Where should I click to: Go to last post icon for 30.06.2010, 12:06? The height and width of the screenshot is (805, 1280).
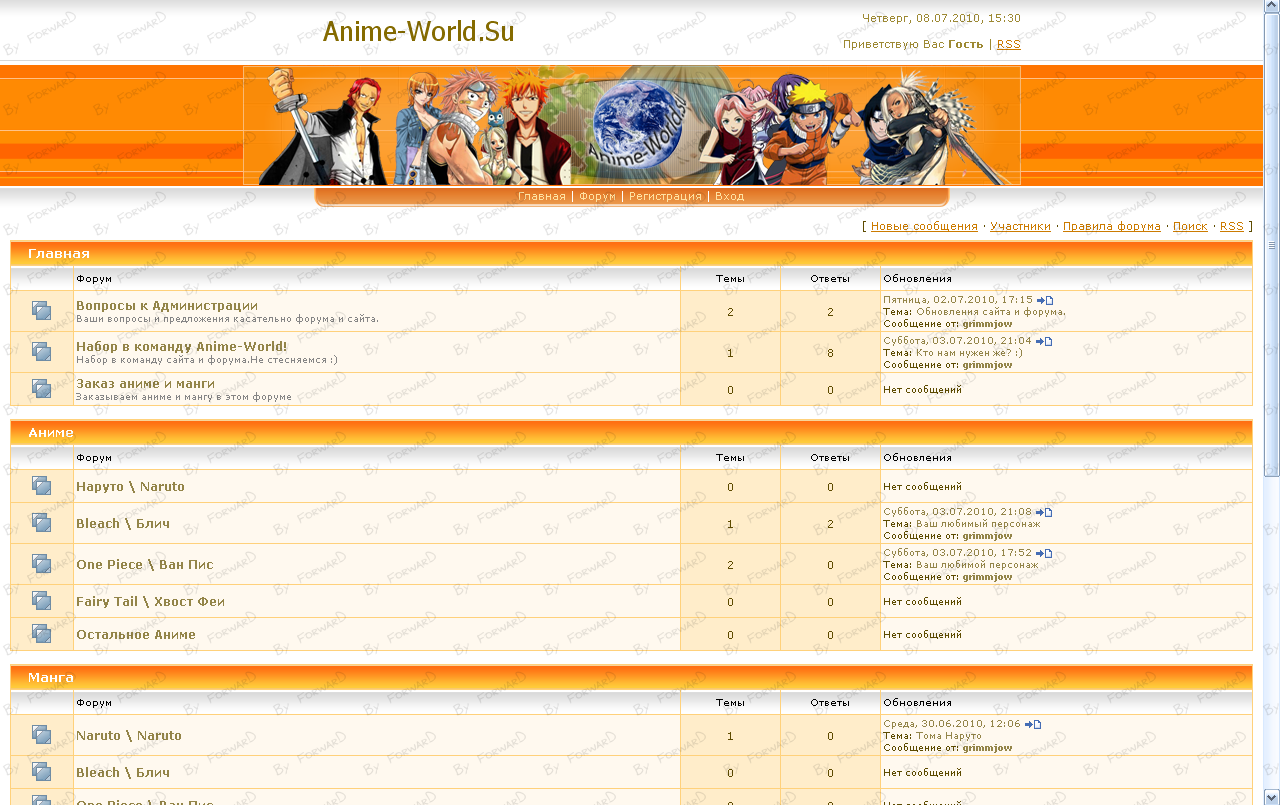[1033, 724]
